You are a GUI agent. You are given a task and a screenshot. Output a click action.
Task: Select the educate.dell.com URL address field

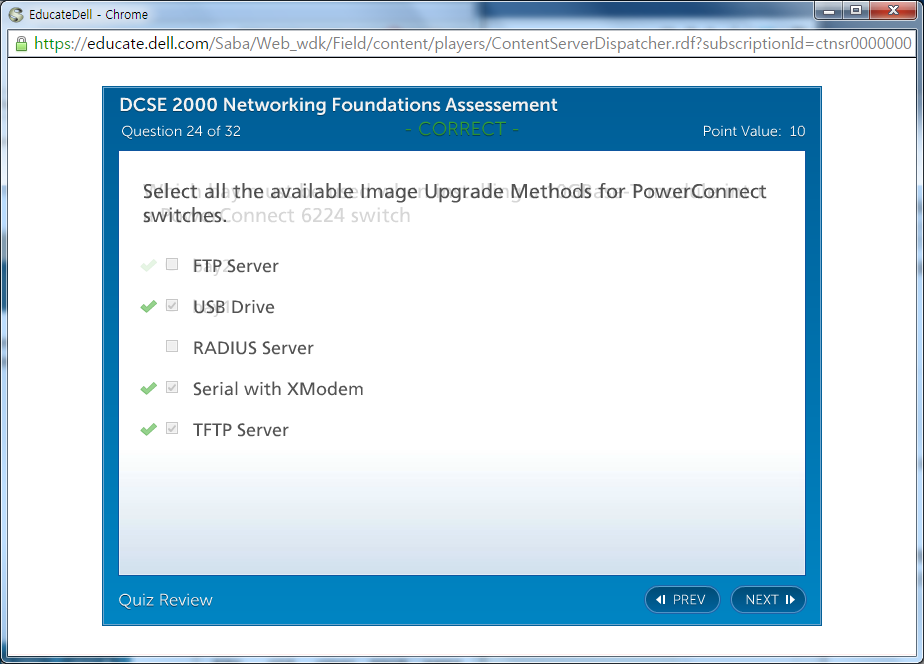coord(470,44)
